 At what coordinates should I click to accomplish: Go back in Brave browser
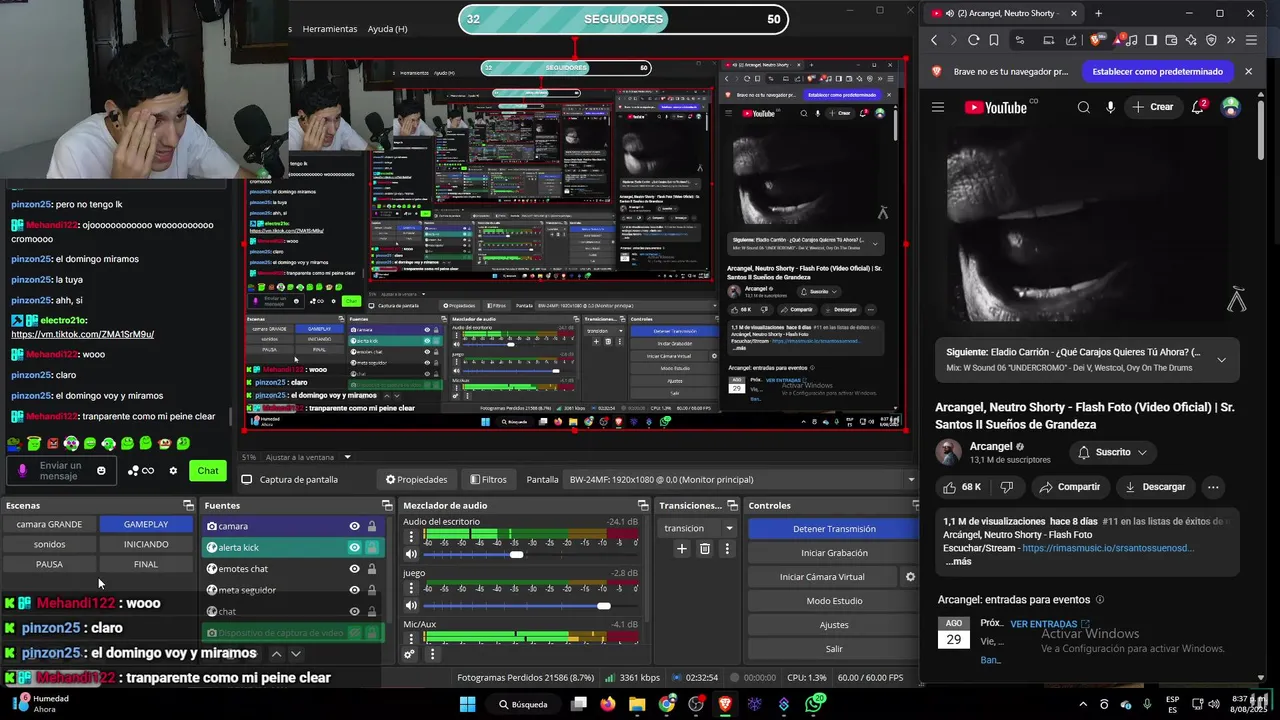[x=934, y=40]
